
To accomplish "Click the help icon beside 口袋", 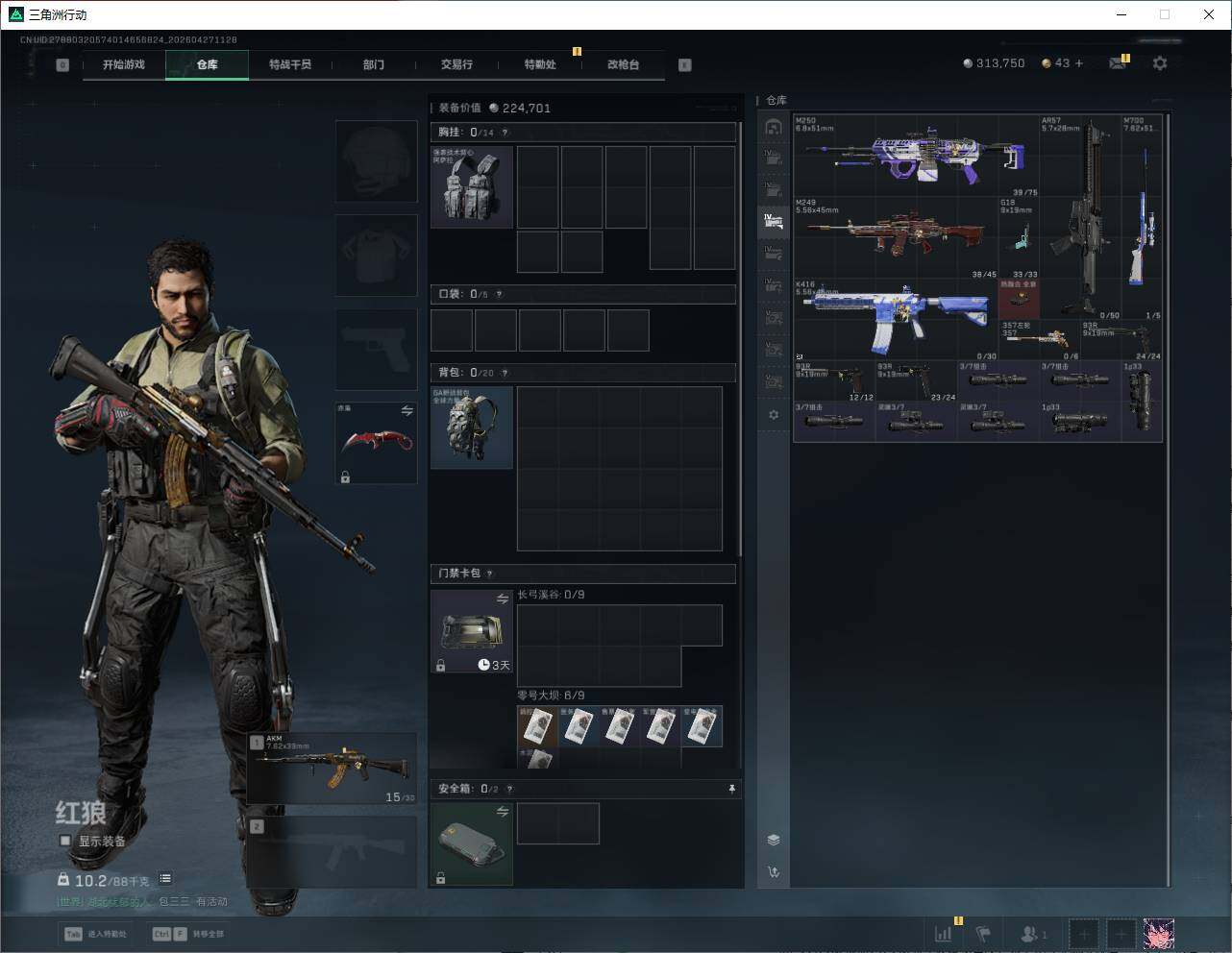I will [499, 294].
